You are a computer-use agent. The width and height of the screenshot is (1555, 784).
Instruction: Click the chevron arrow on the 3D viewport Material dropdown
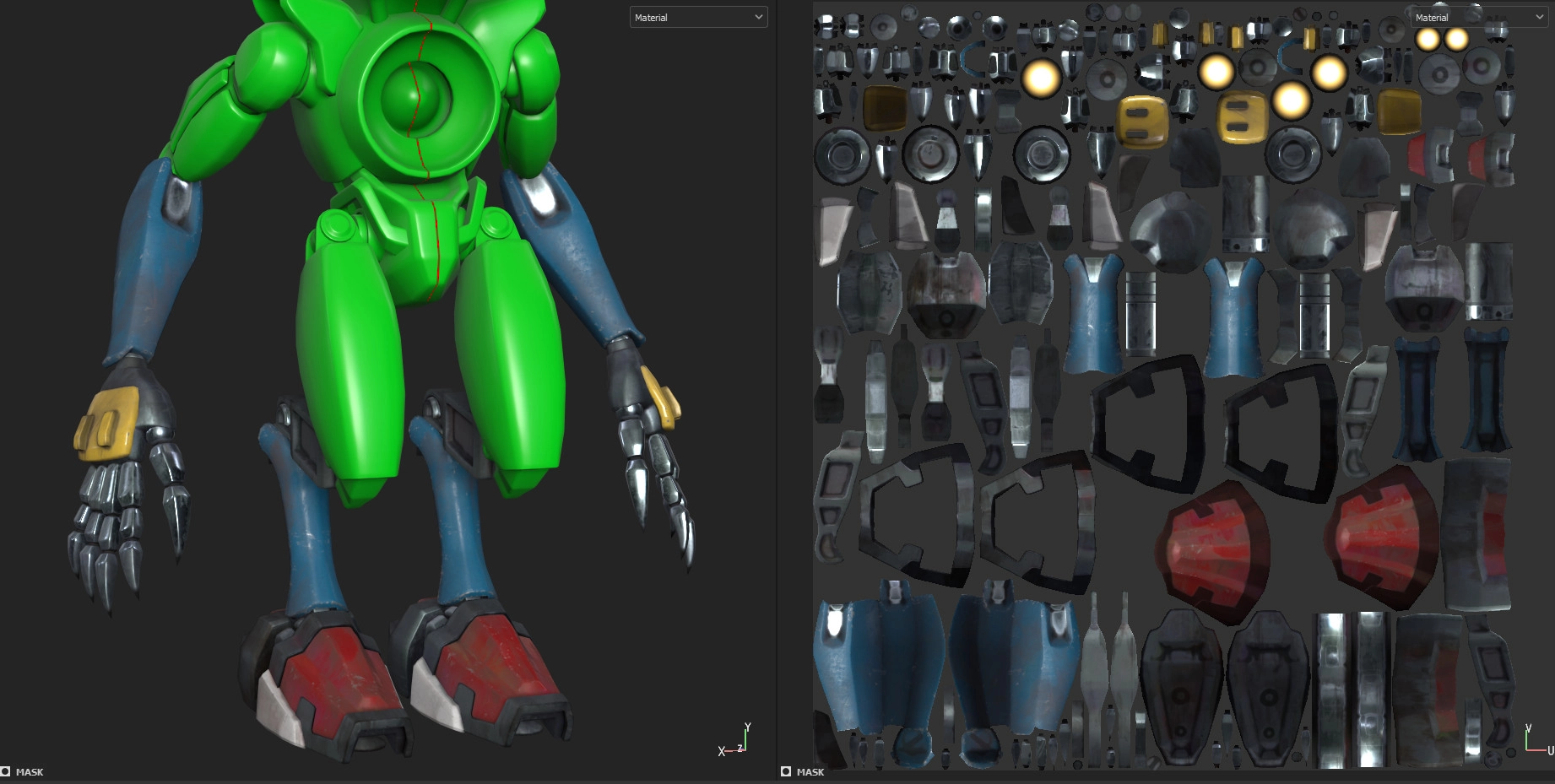758,17
